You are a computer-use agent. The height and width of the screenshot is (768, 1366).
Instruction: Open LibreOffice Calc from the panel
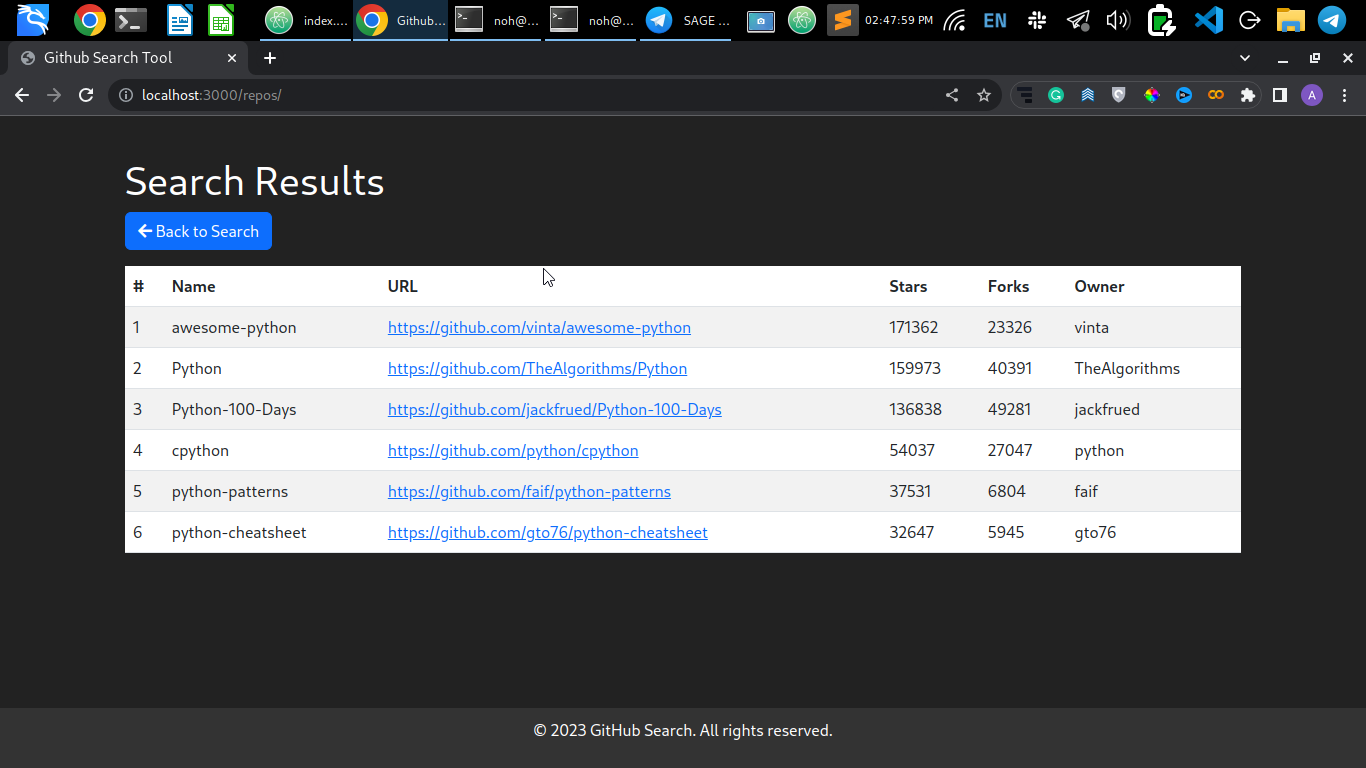coord(221,20)
